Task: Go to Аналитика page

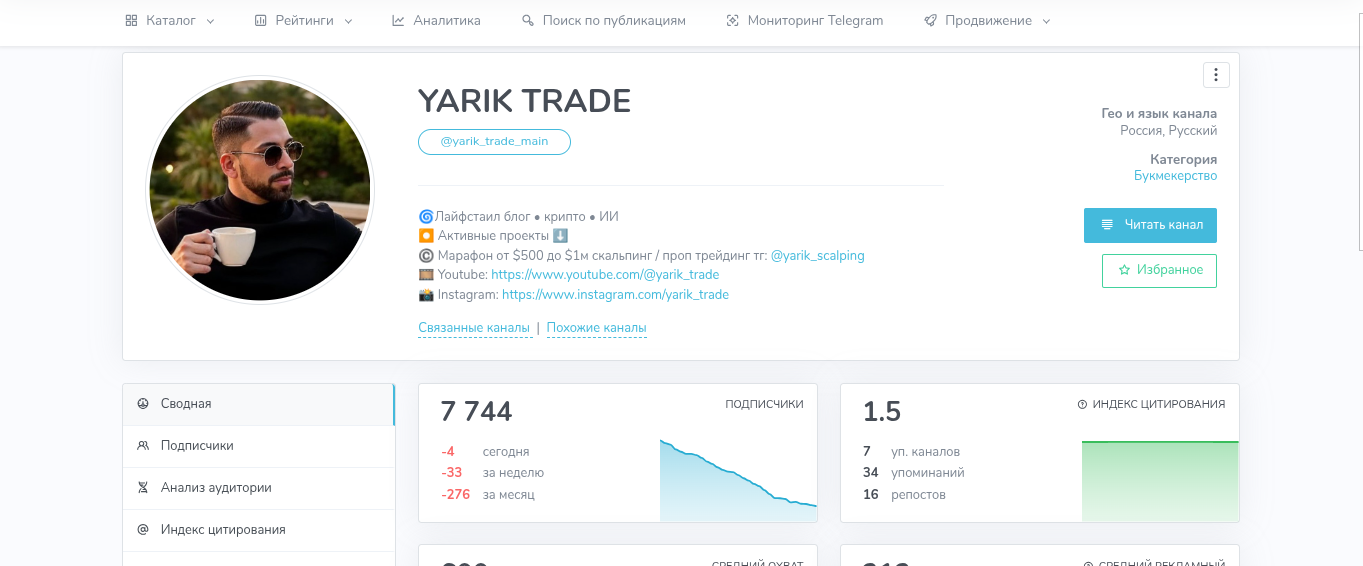Action: [436, 20]
